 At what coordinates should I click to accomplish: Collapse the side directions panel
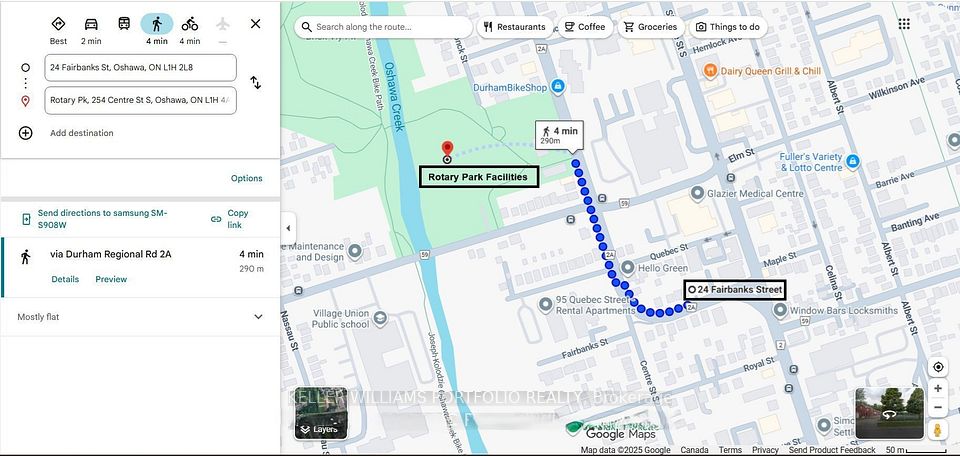(288, 228)
